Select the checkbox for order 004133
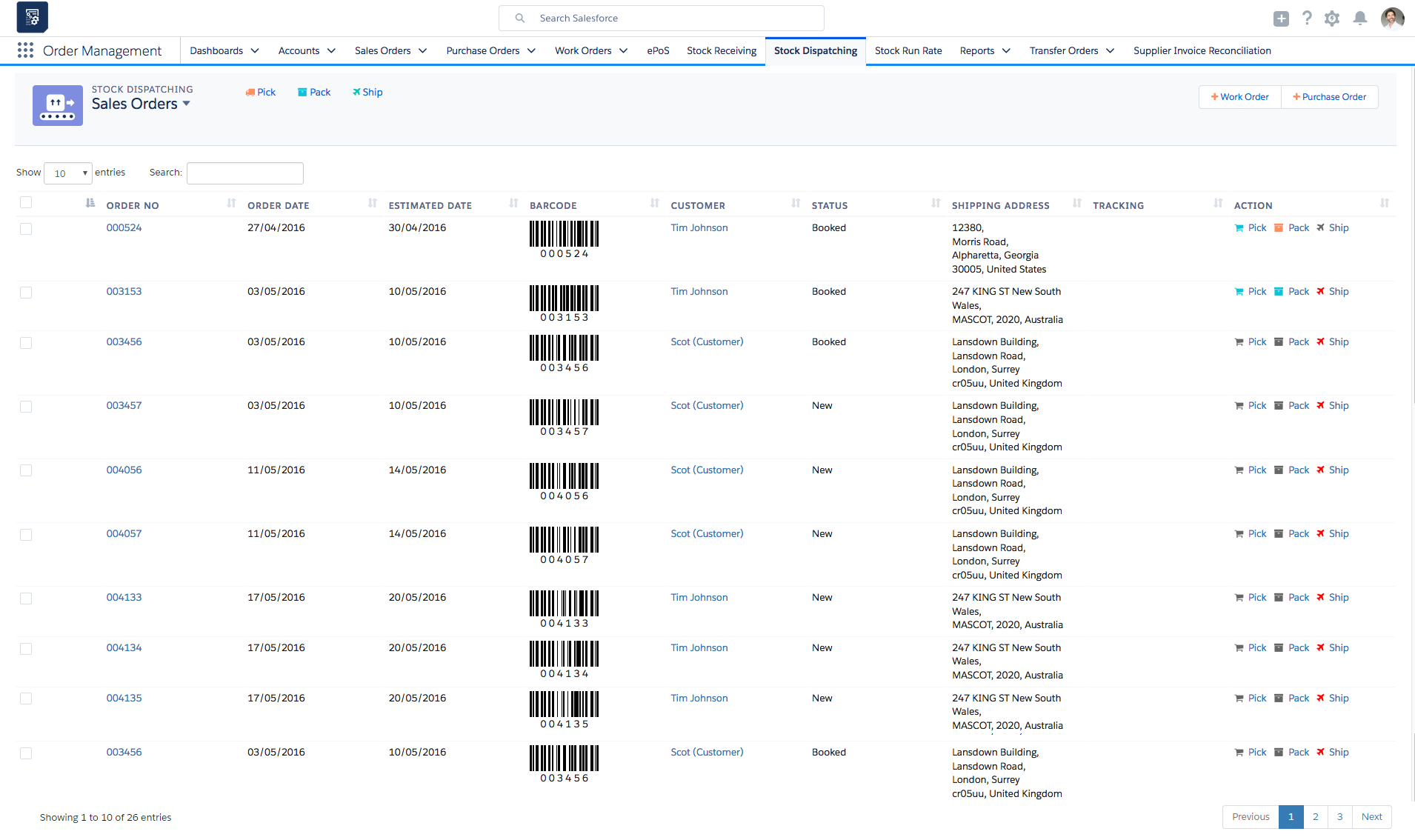Screen dimensions: 1415x840 click(26, 599)
